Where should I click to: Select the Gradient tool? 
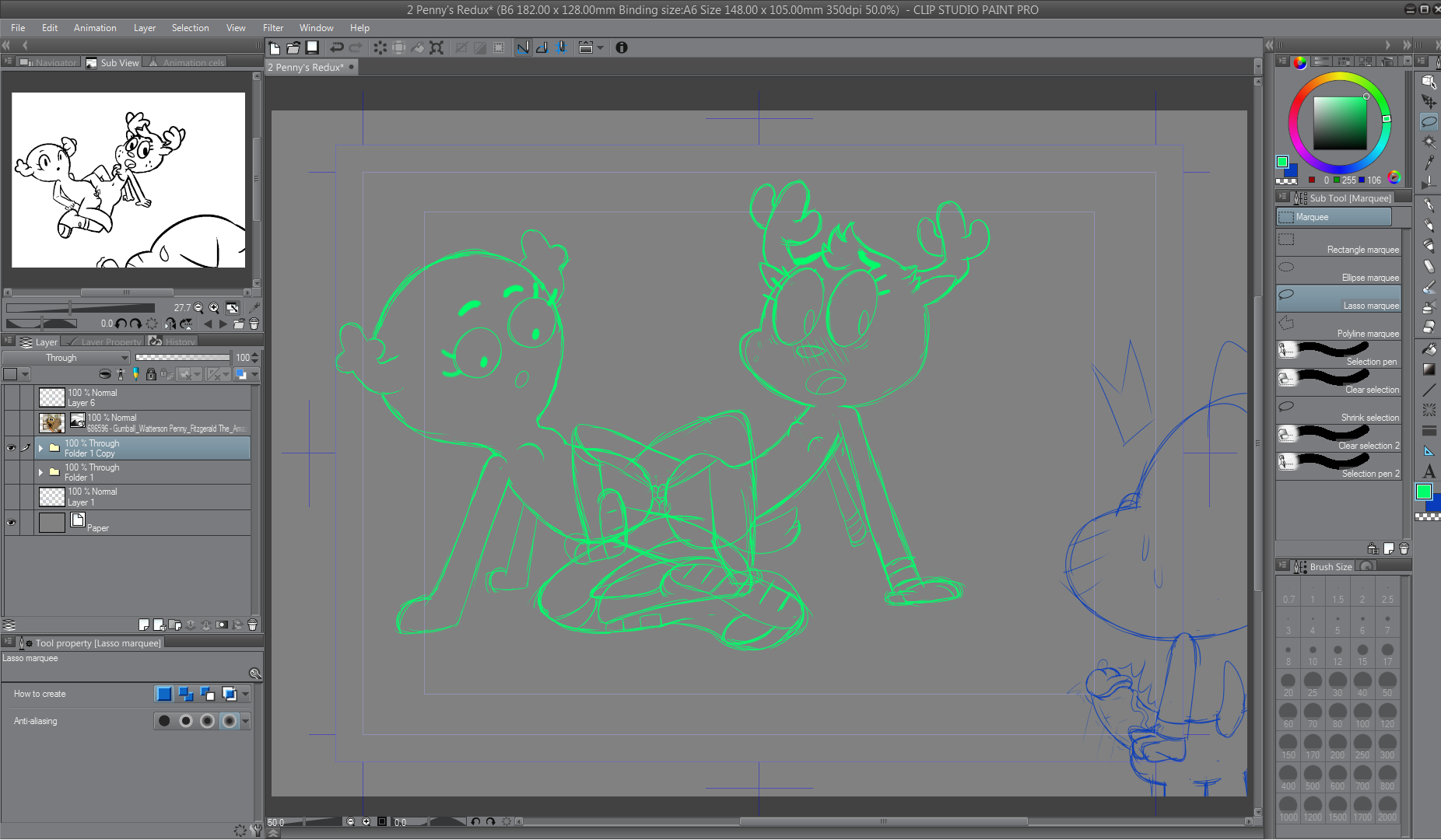pyautogui.click(x=1429, y=369)
